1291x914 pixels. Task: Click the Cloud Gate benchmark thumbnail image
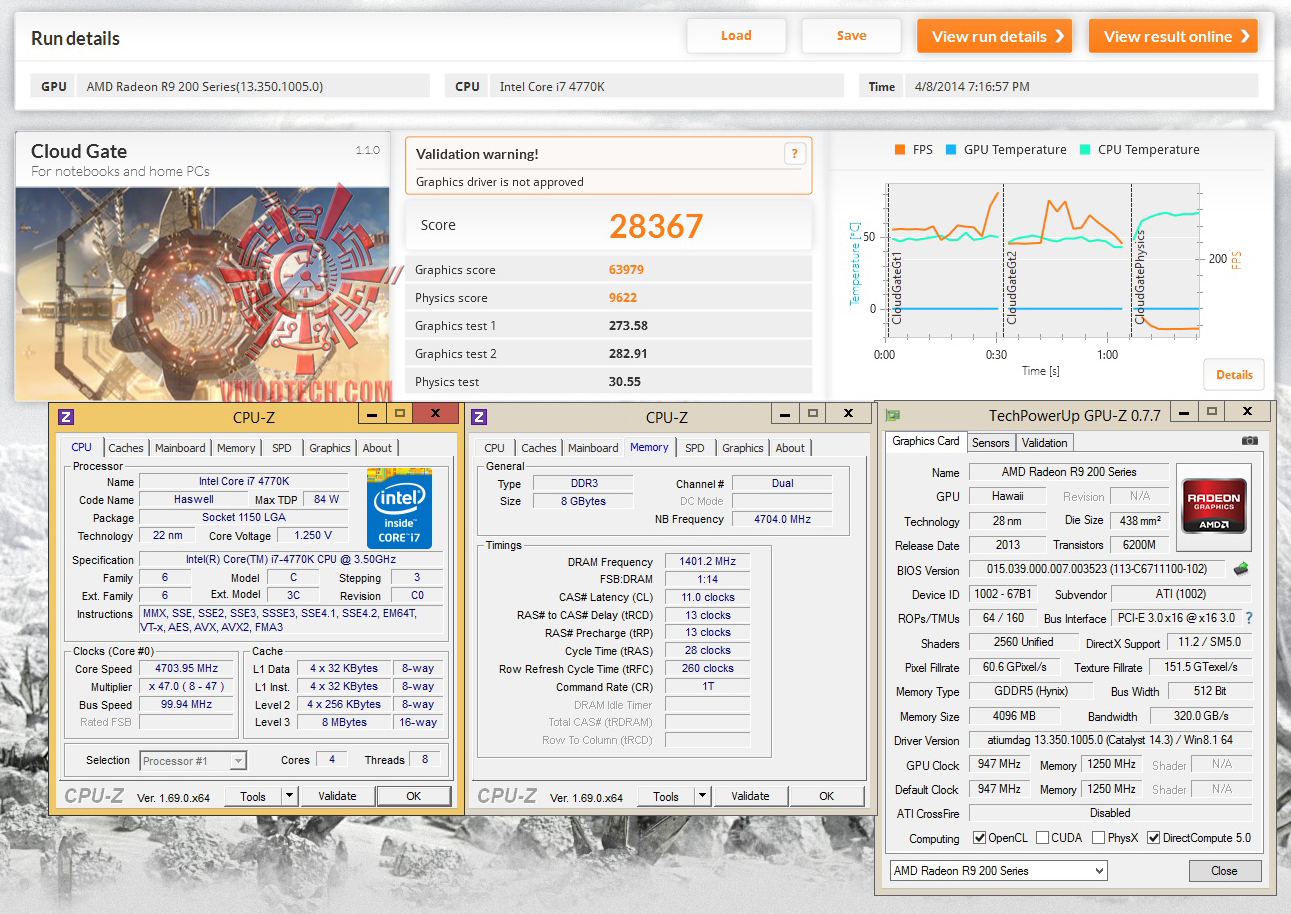(x=203, y=294)
